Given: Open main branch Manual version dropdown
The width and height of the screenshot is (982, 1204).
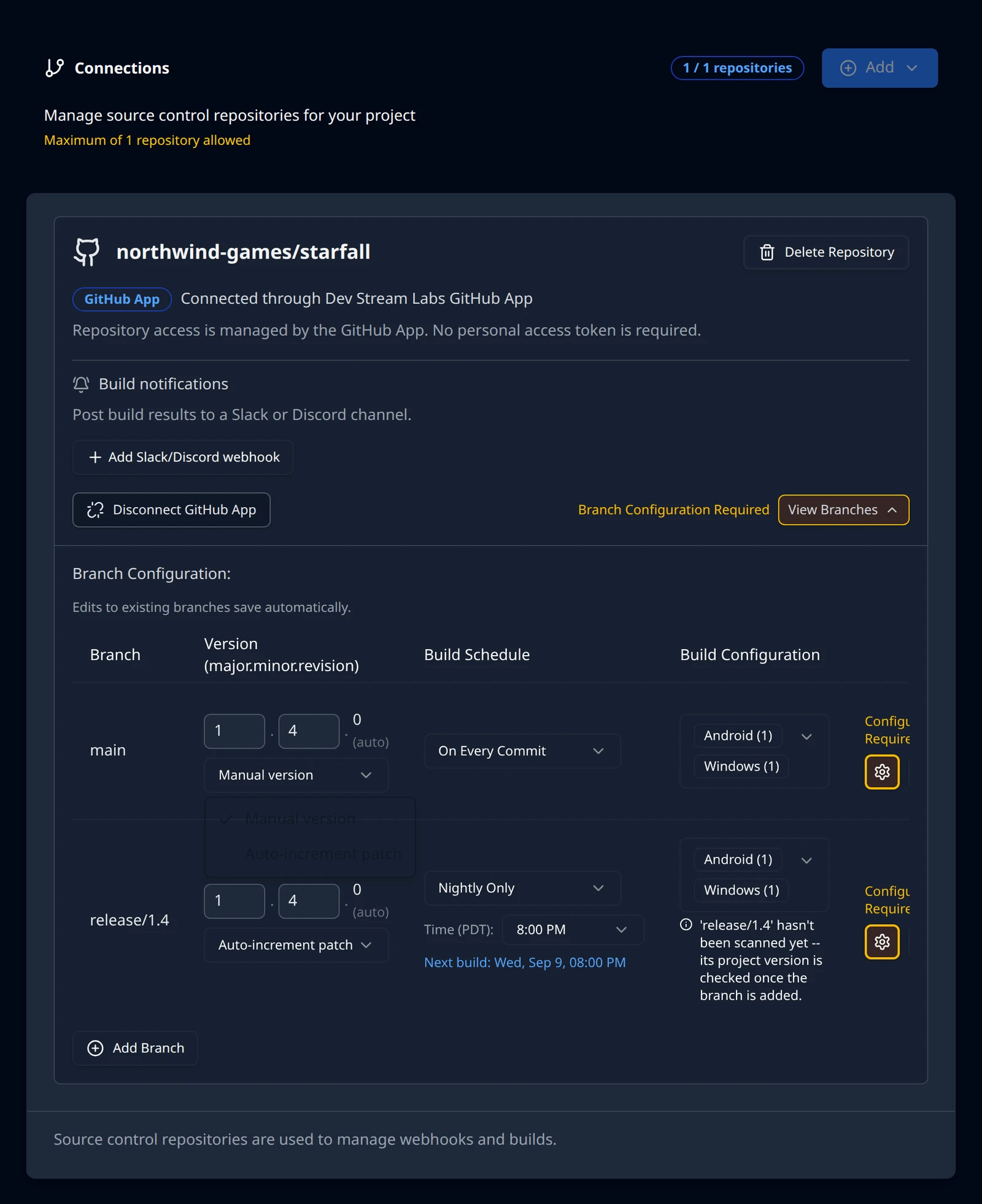Looking at the screenshot, I should (x=296, y=775).
